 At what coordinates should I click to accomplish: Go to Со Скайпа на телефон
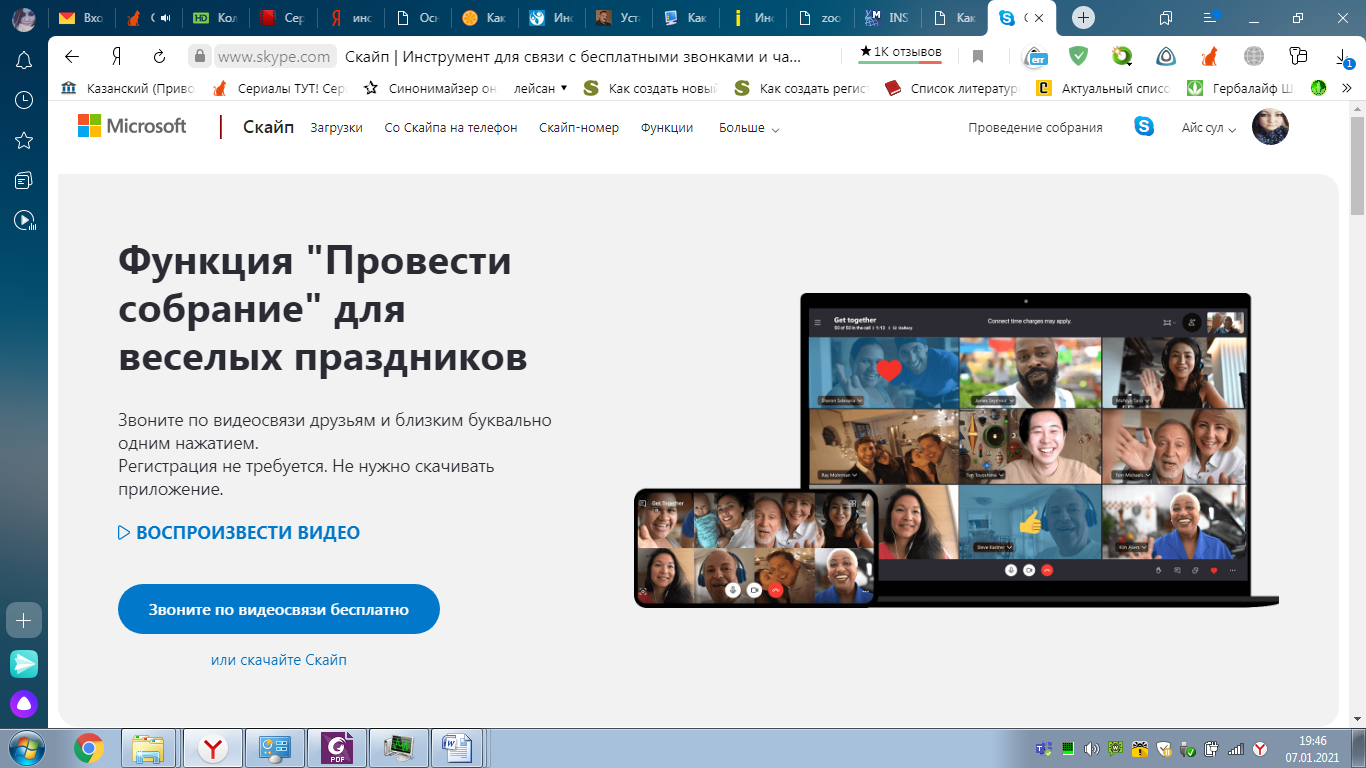point(451,128)
